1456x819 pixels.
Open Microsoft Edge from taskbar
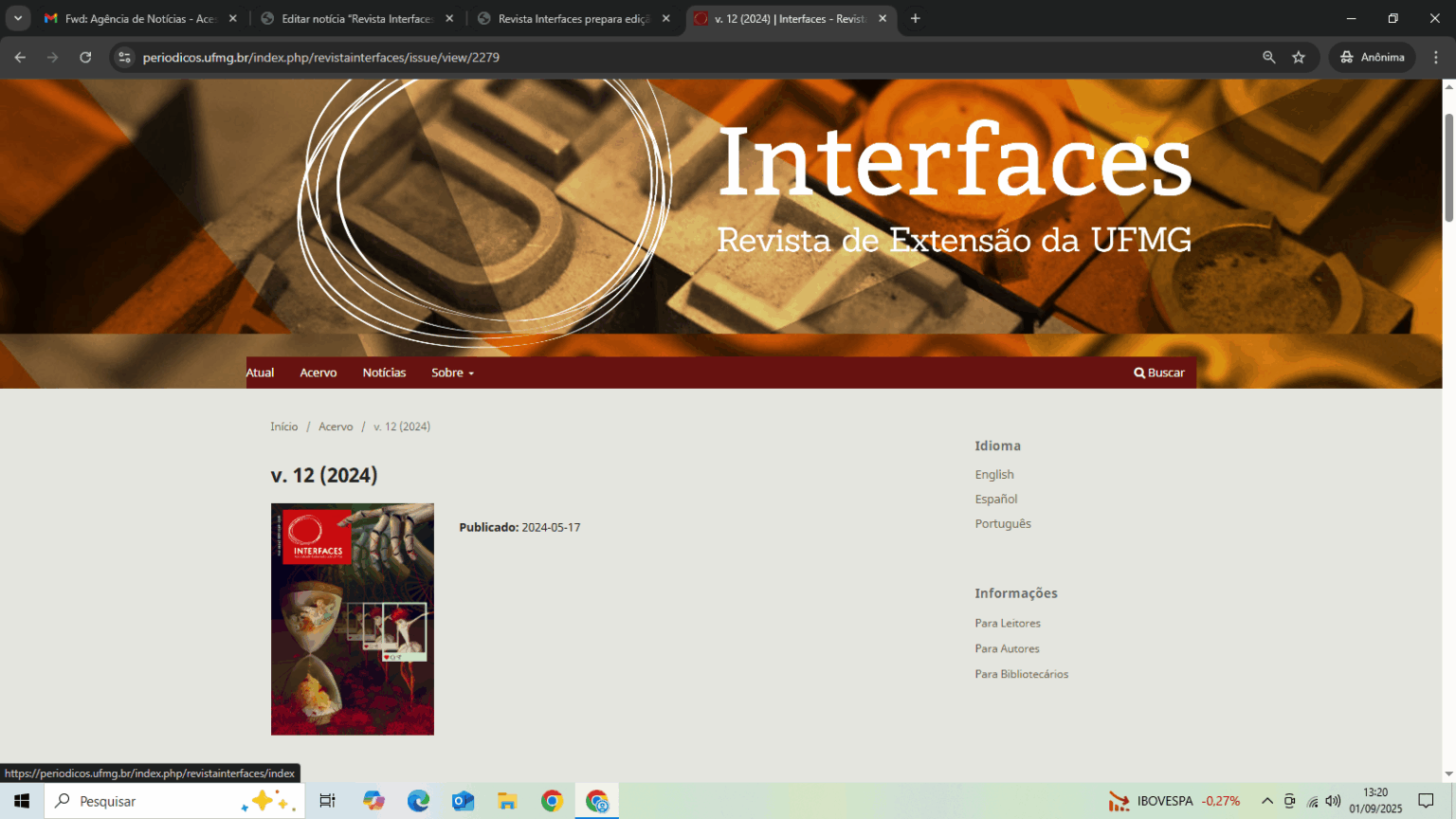pyautogui.click(x=418, y=801)
